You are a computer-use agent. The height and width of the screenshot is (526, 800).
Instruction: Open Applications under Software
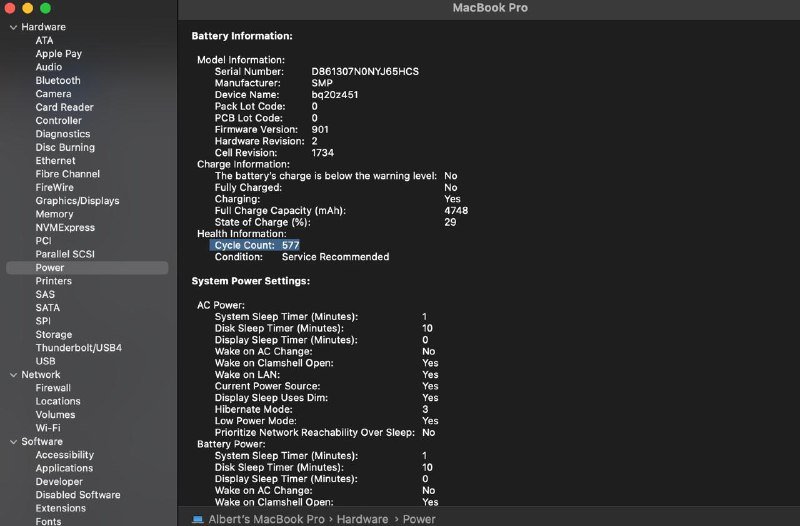(64, 468)
